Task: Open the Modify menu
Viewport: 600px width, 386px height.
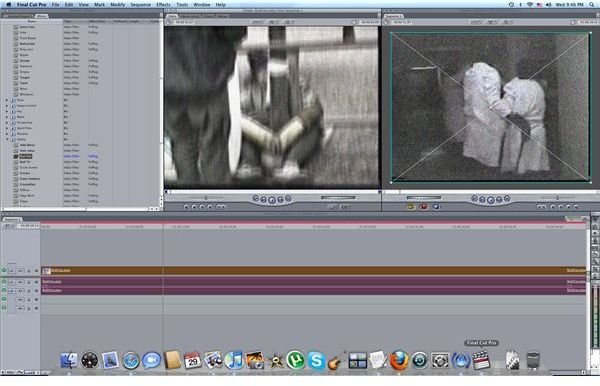Action: click(x=118, y=5)
